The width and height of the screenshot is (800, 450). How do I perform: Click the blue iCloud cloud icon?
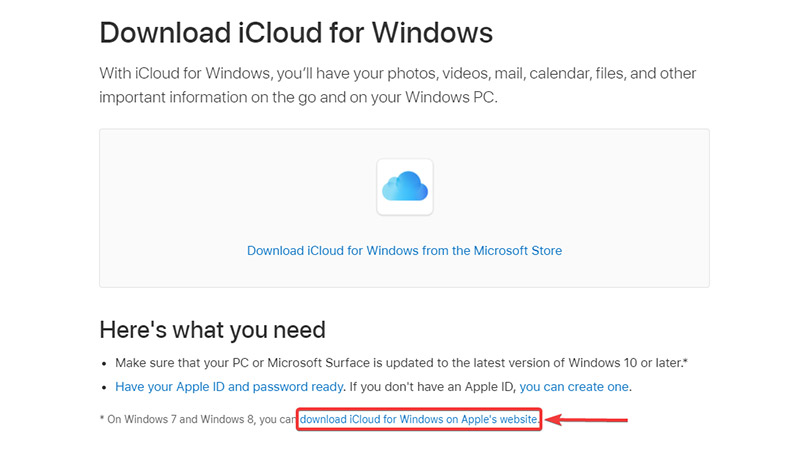click(x=405, y=186)
